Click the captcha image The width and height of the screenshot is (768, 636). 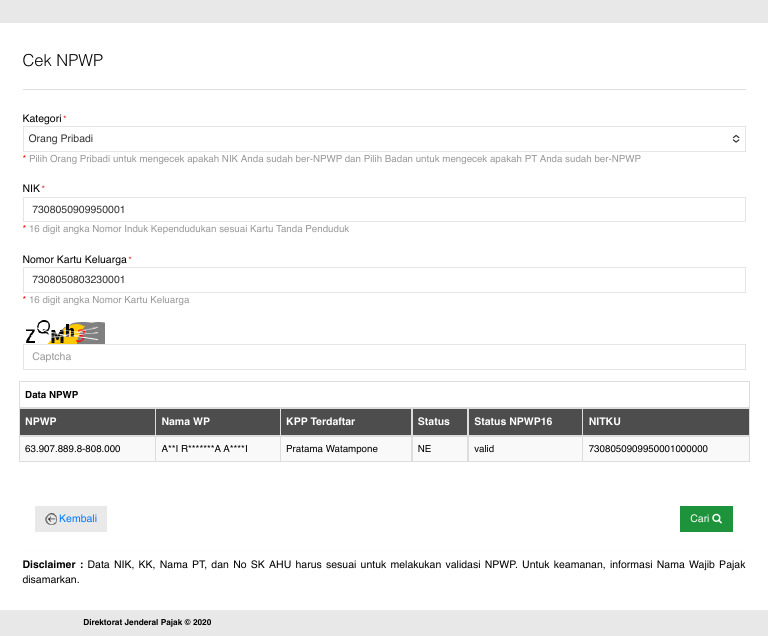pyautogui.click(x=64, y=332)
